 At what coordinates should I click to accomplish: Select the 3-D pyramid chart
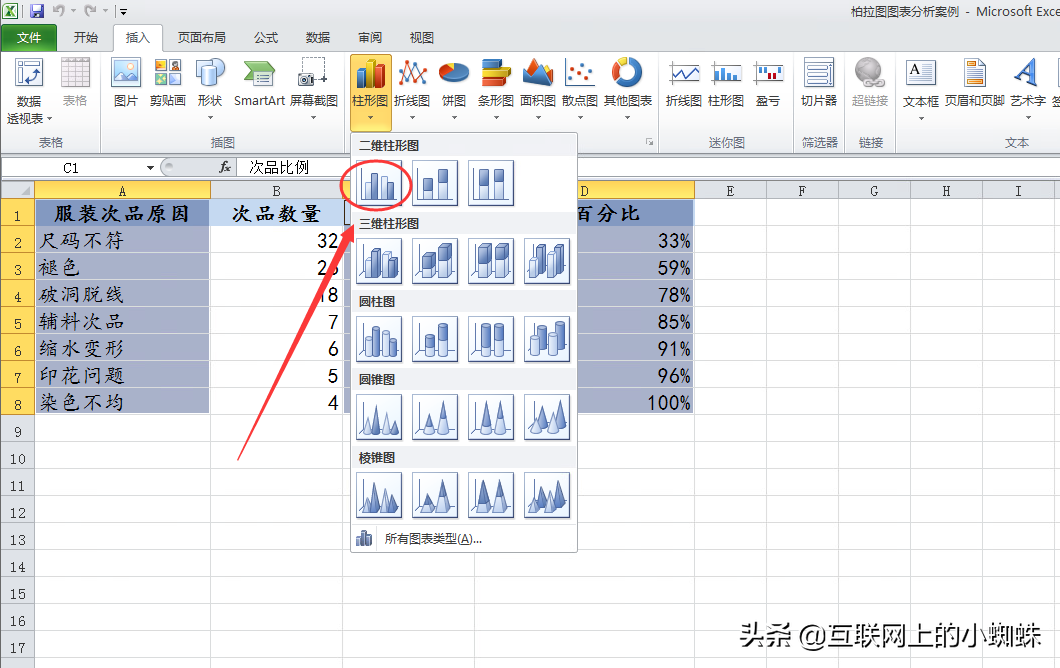pos(547,496)
